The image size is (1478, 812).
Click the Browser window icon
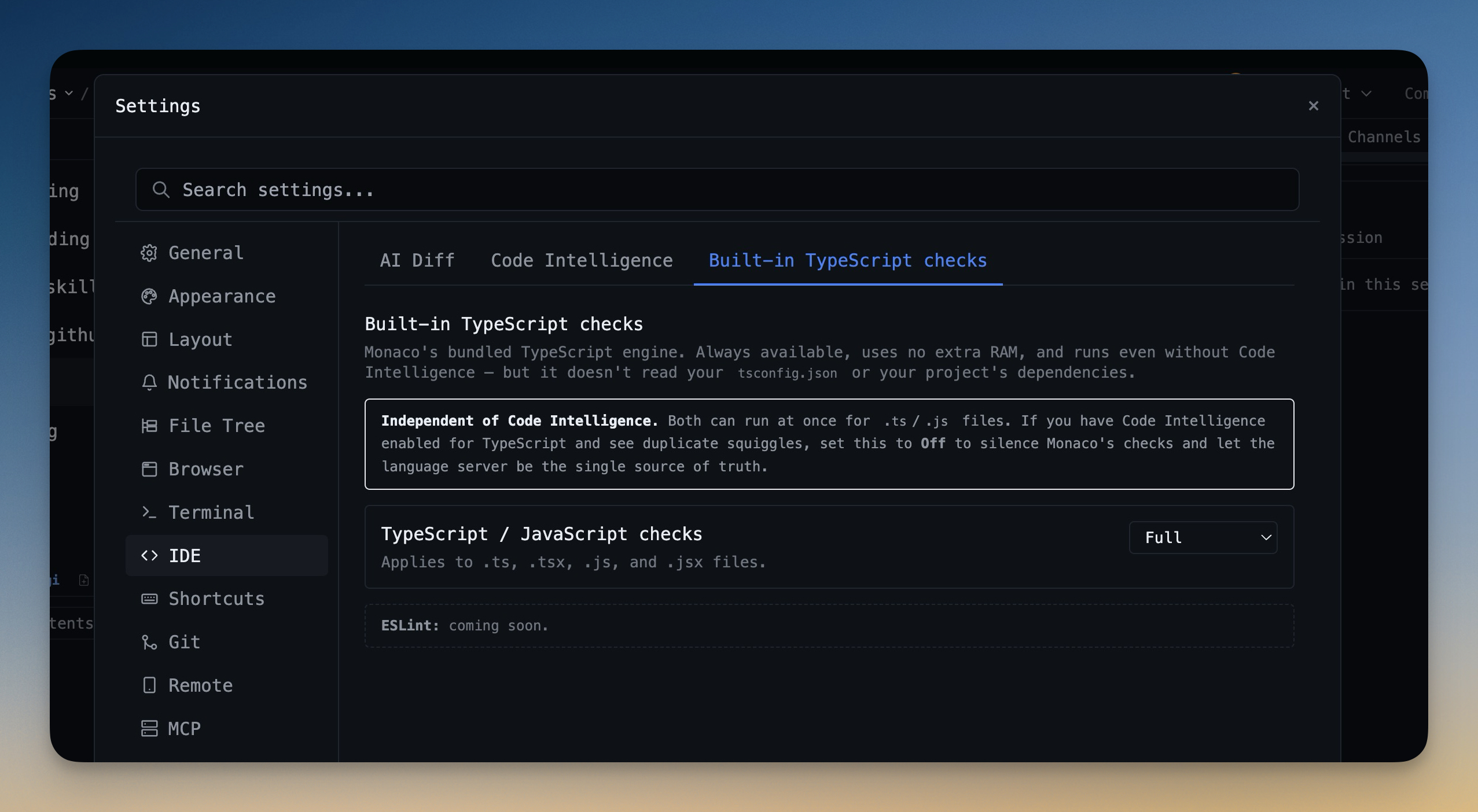click(149, 469)
